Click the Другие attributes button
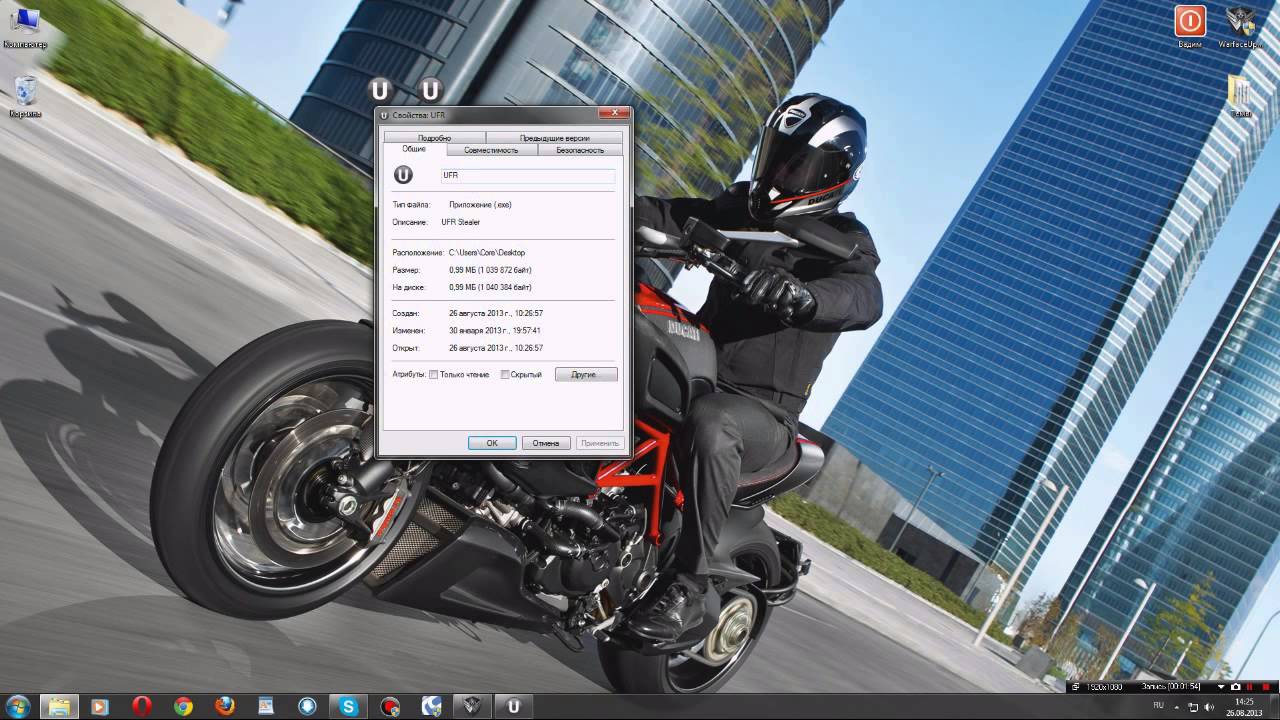The image size is (1280, 720). (x=586, y=375)
